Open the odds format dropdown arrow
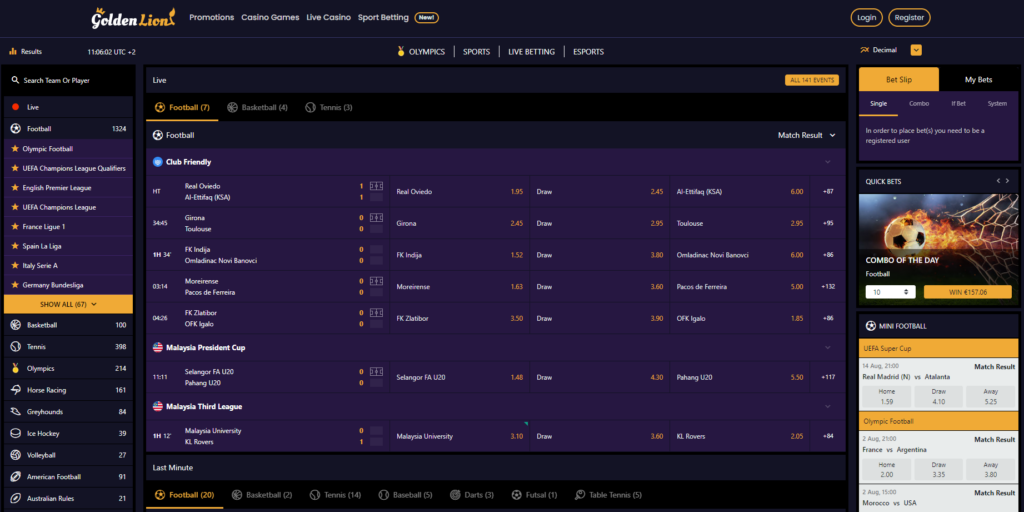Image resolution: width=1024 pixels, height=512 pixels. 916,50
